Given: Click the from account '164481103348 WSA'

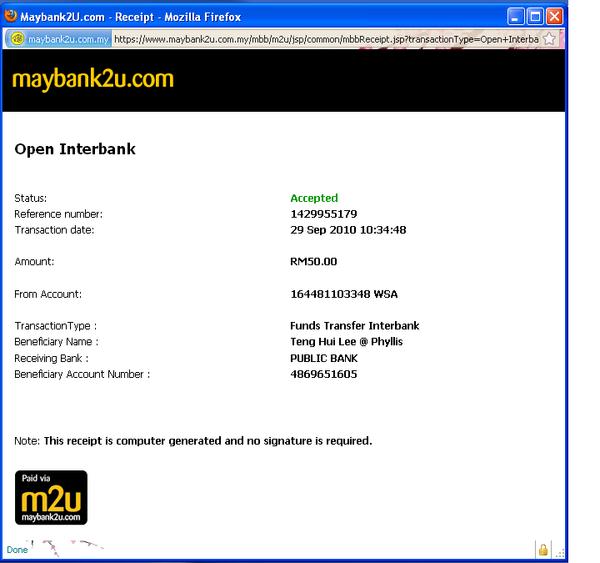Looking at the screenshot, I should click(x=344, y=294).
